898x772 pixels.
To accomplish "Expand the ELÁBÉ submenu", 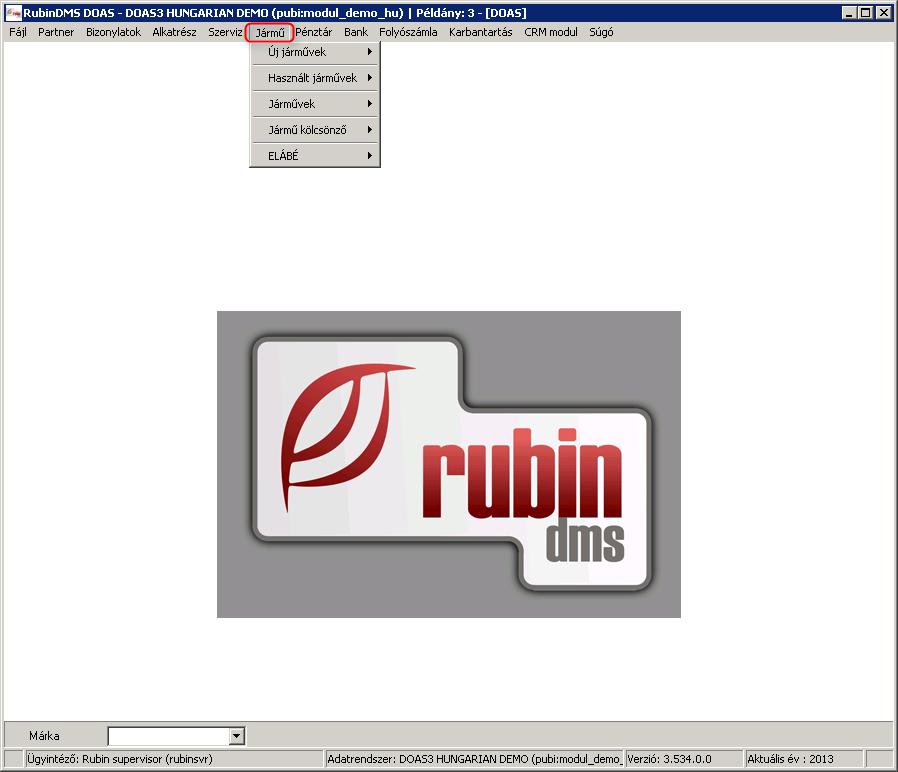I will click(x=315, y=156).
